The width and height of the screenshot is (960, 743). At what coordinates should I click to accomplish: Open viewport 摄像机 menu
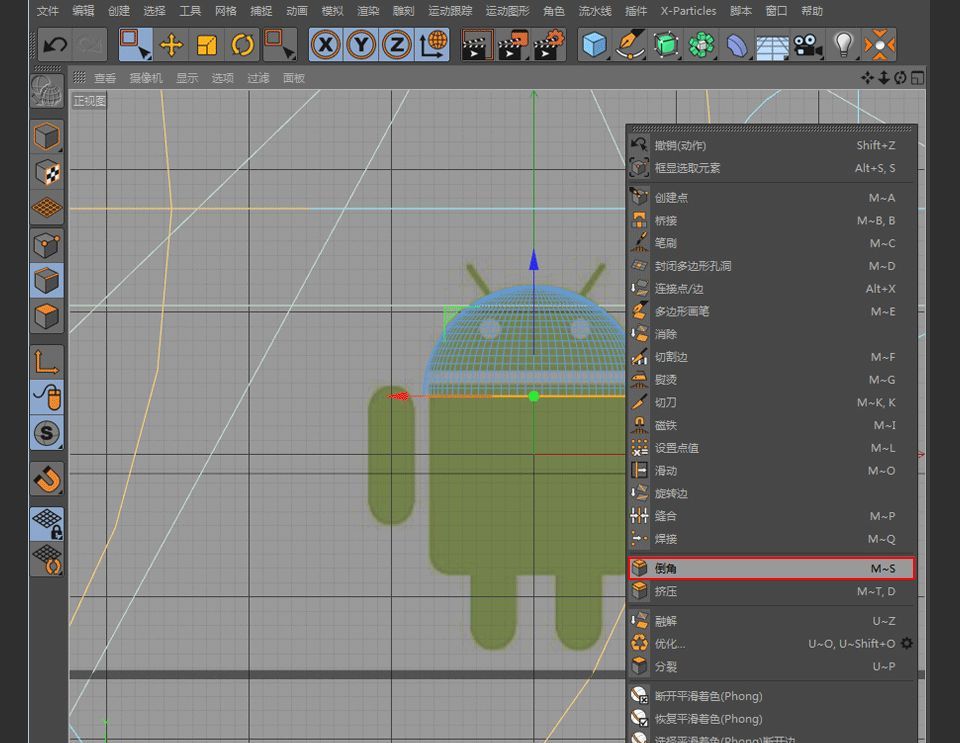tap(146, 78)
